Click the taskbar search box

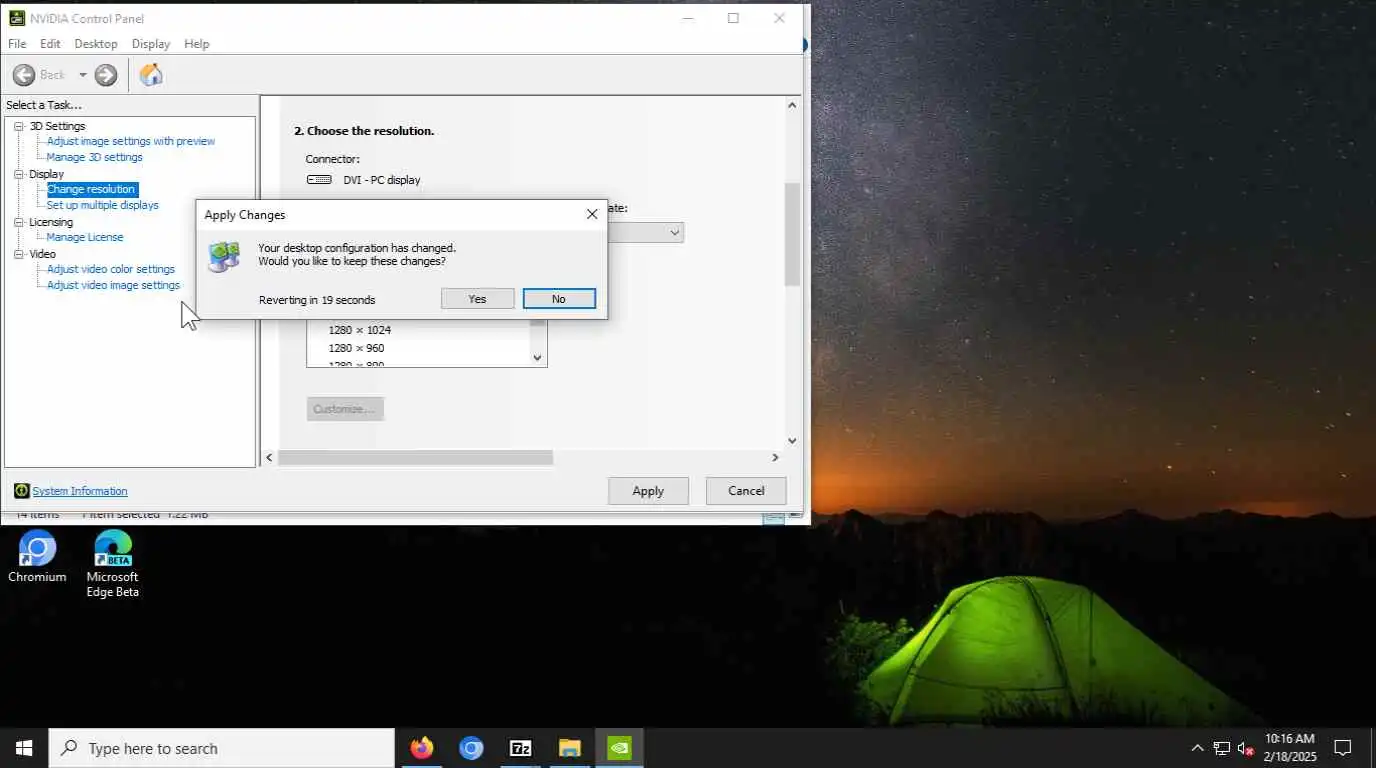point(221,748)
